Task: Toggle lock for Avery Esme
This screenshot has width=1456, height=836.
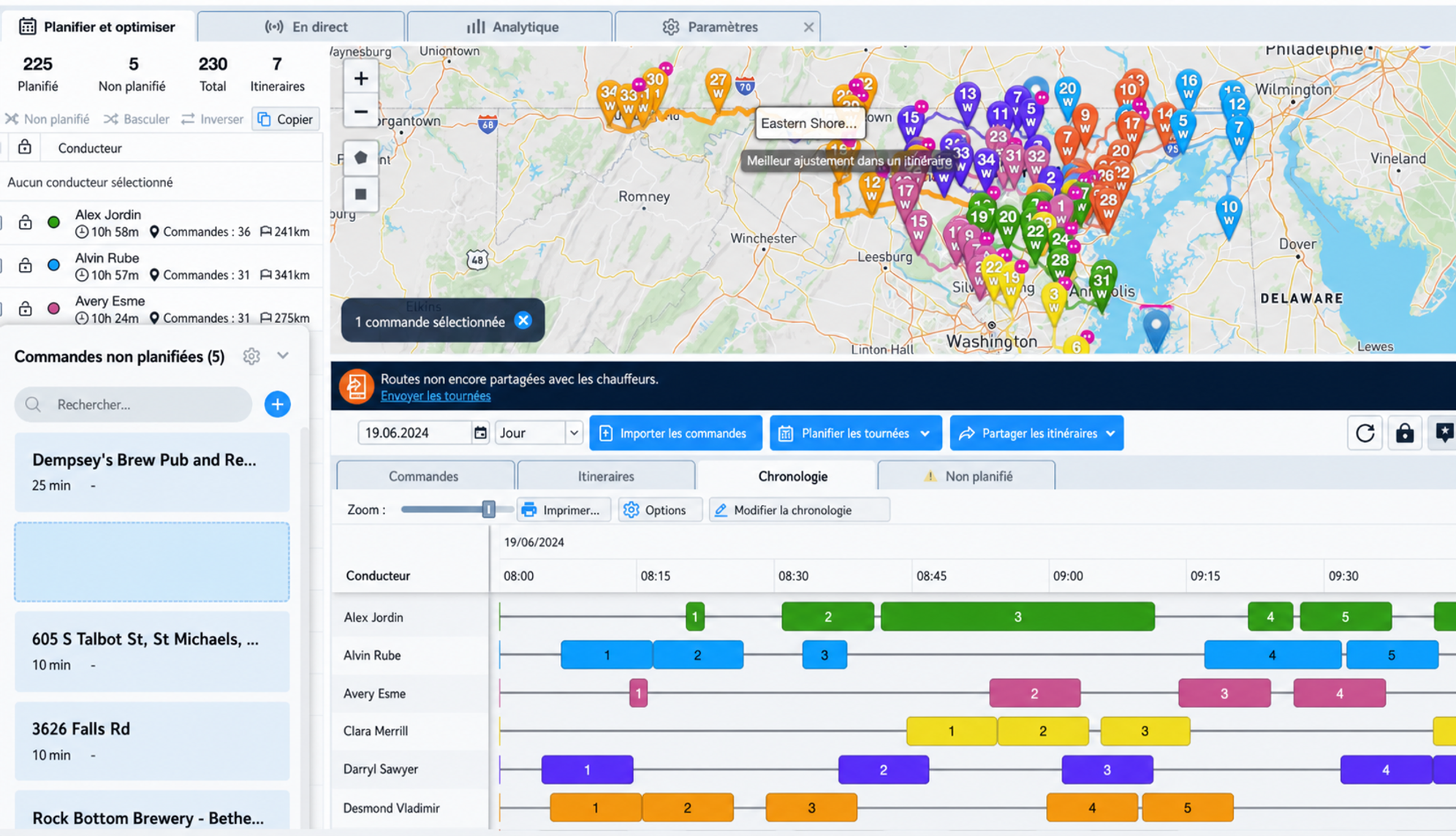Action: (x=25, y=308)
